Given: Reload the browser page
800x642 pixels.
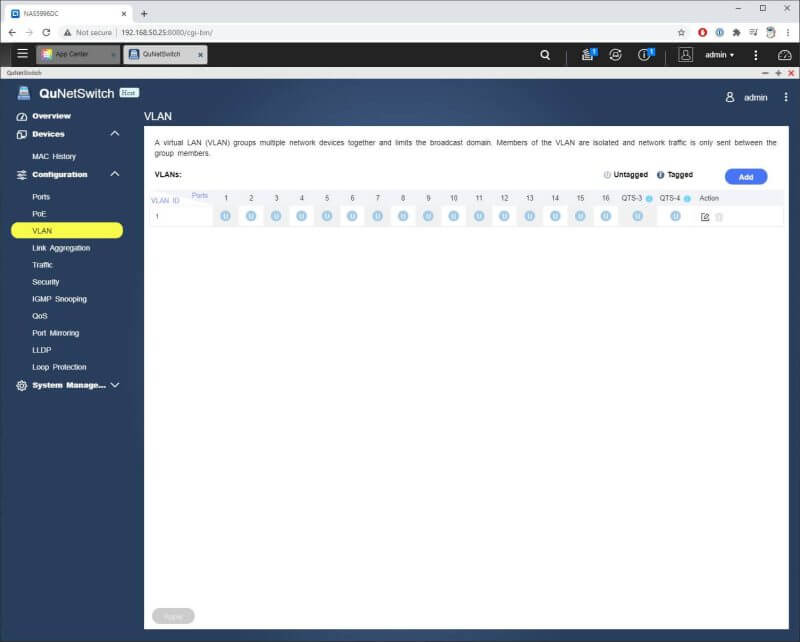Looking at the screenshot, I should point(46,32).
